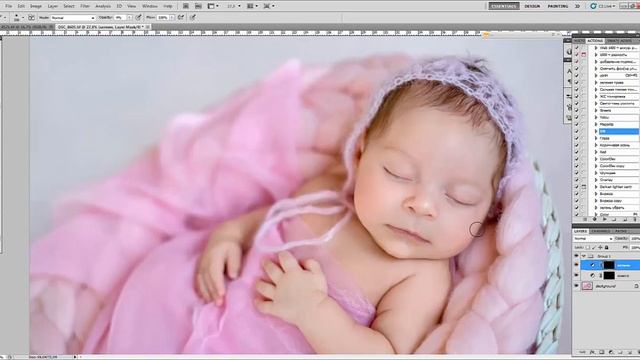
Task: Toggle visibility of the selected adjustment layer
Action: tap(576, 265)
